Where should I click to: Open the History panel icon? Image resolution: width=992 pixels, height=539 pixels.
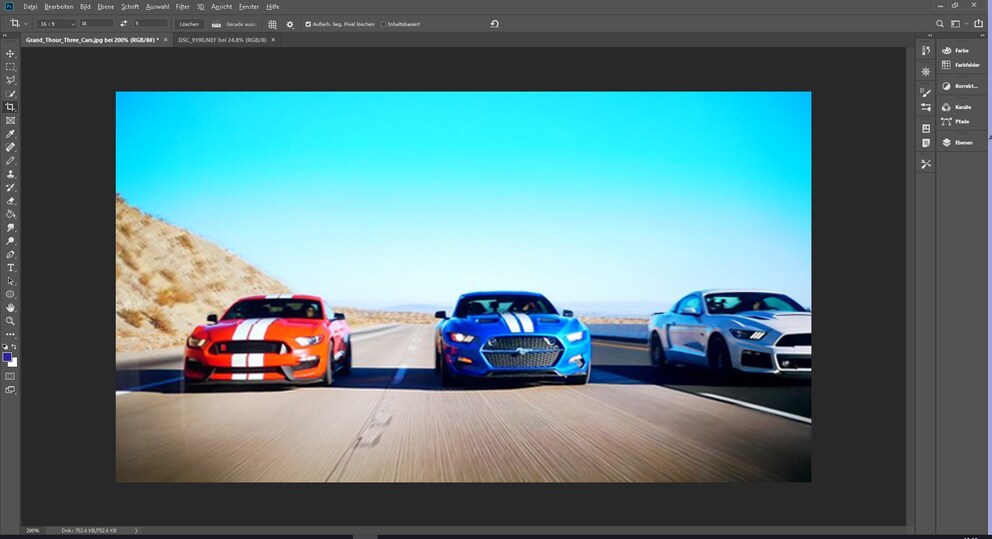[926, 51]
